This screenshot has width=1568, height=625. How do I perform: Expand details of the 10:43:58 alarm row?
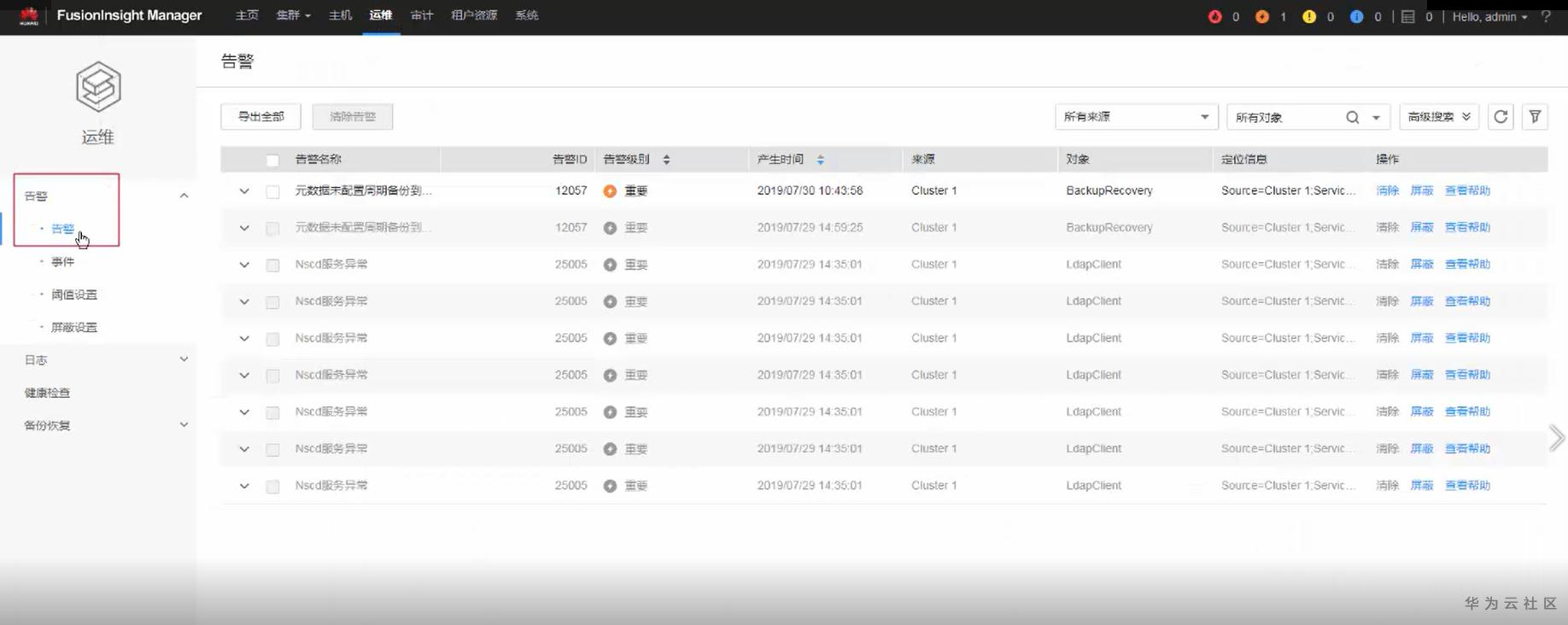[244, 191]
